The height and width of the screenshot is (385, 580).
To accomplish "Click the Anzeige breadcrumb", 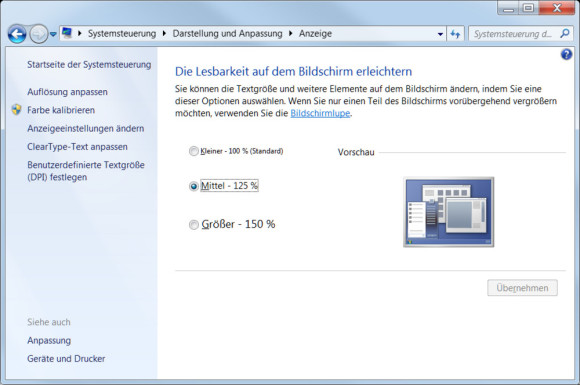I will pos(315,34).
